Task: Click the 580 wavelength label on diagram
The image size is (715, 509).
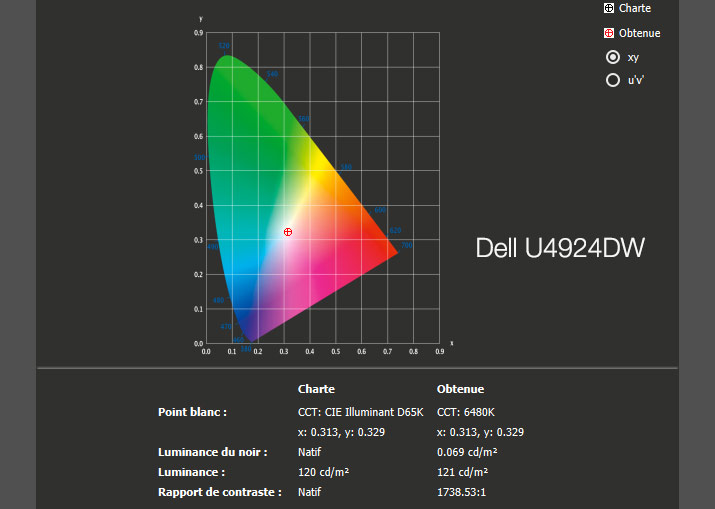Action: pos(346,167)
